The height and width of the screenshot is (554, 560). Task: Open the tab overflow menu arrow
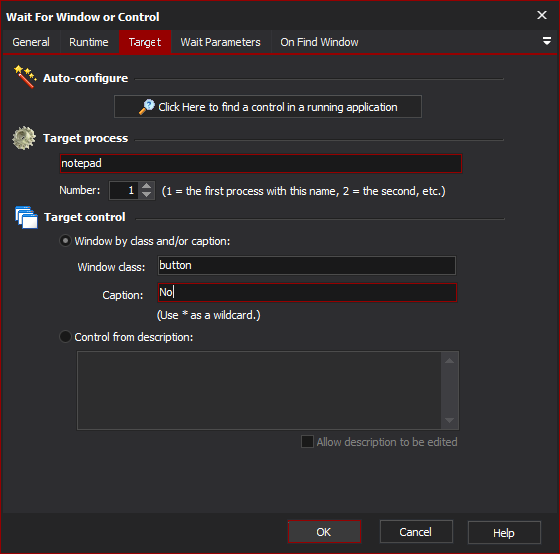click(546, 41)
